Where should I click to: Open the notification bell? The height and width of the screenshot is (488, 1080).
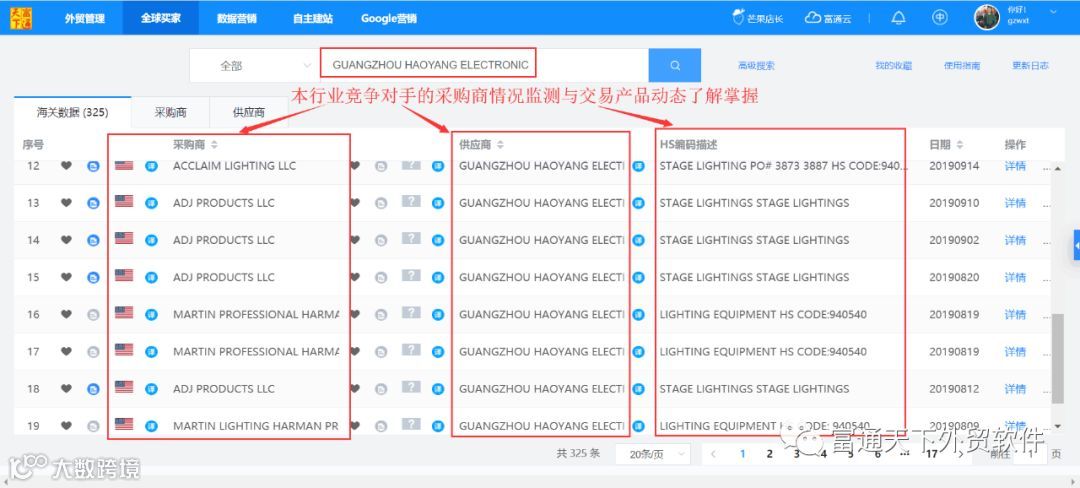[x=898, y=18]
